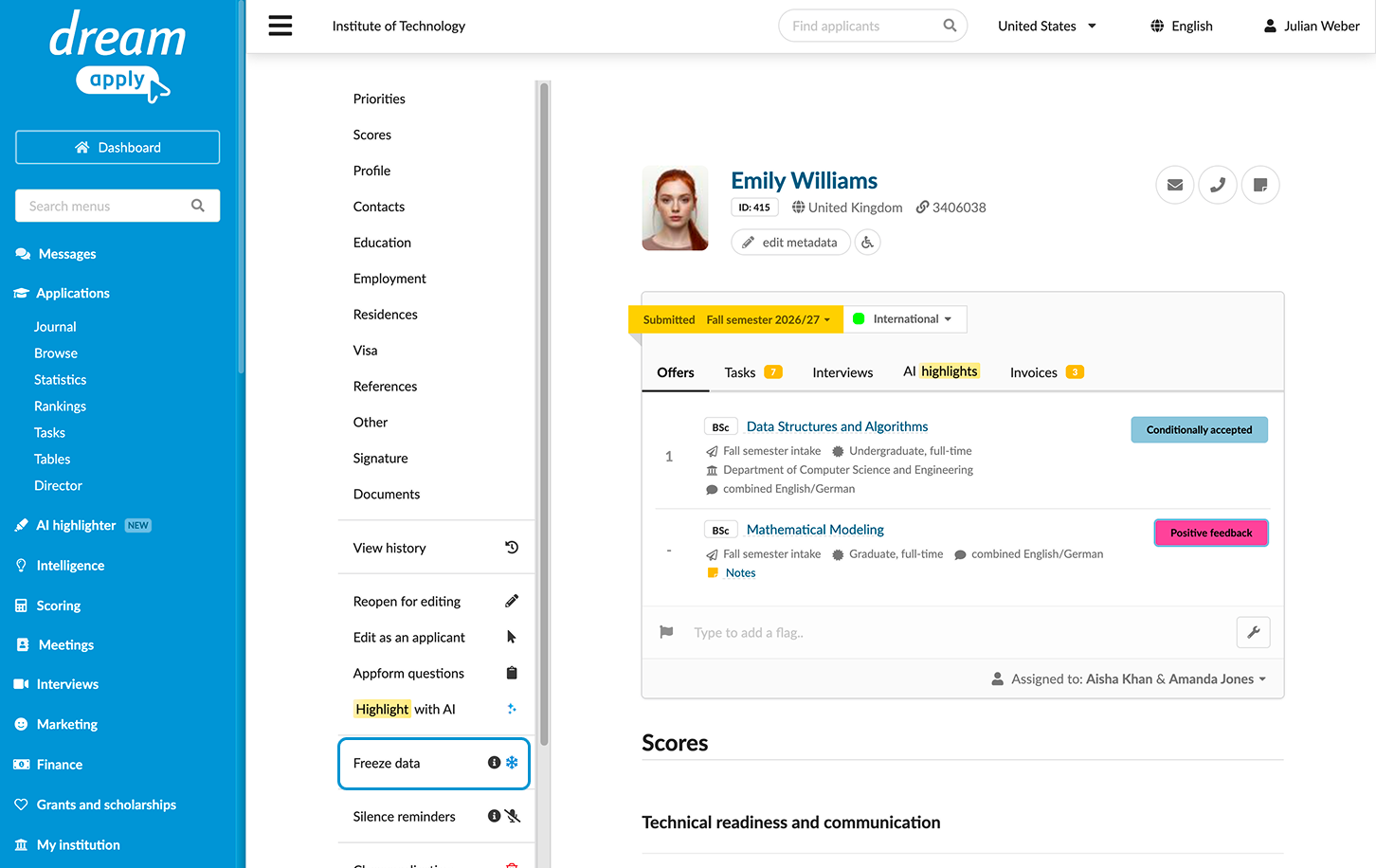Click the Highlight with AI sparkle icon
This screenshot has height=868, width=1376.
(x=512, y=709)
